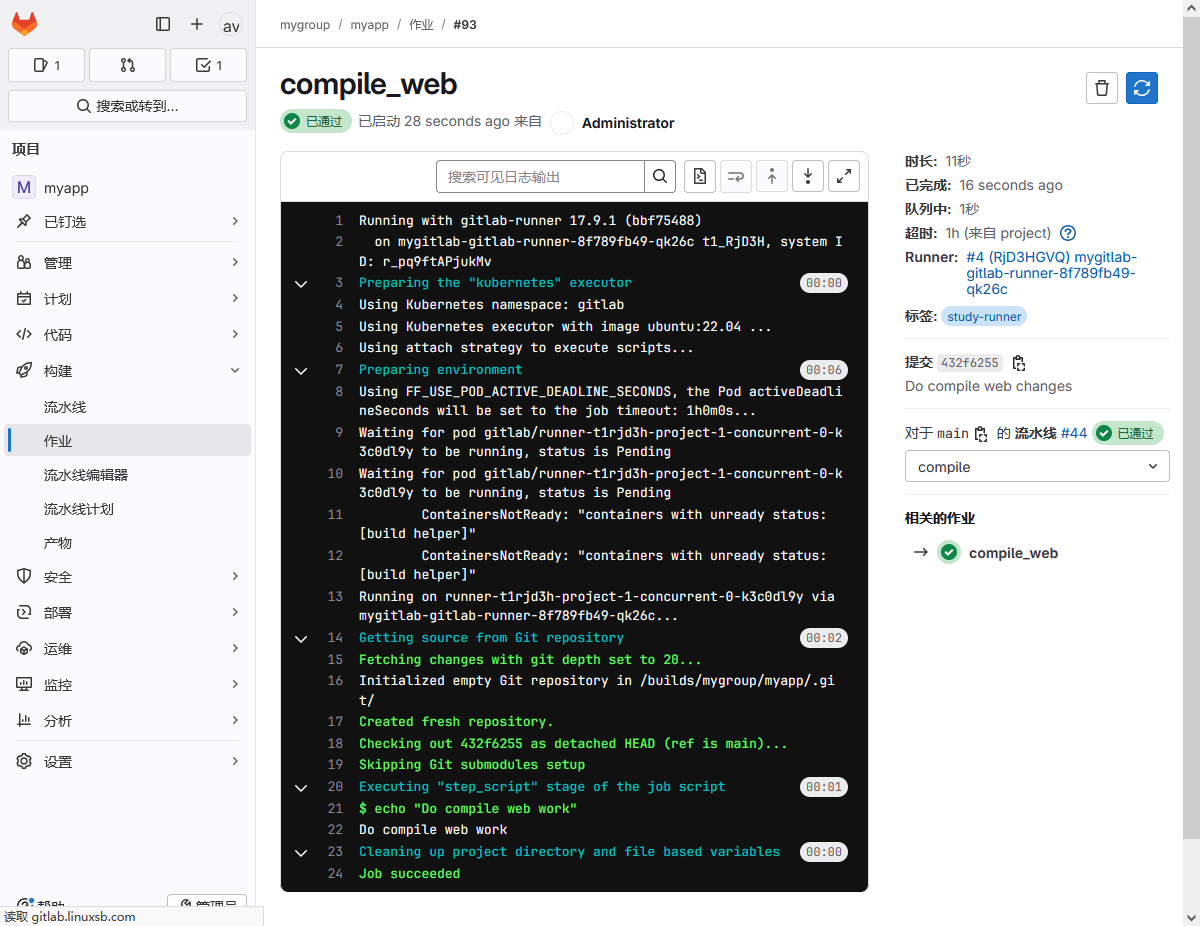Collapse the Executing step_script section
The height and width of the screenshot is (926, 1200).
(300, 787)
